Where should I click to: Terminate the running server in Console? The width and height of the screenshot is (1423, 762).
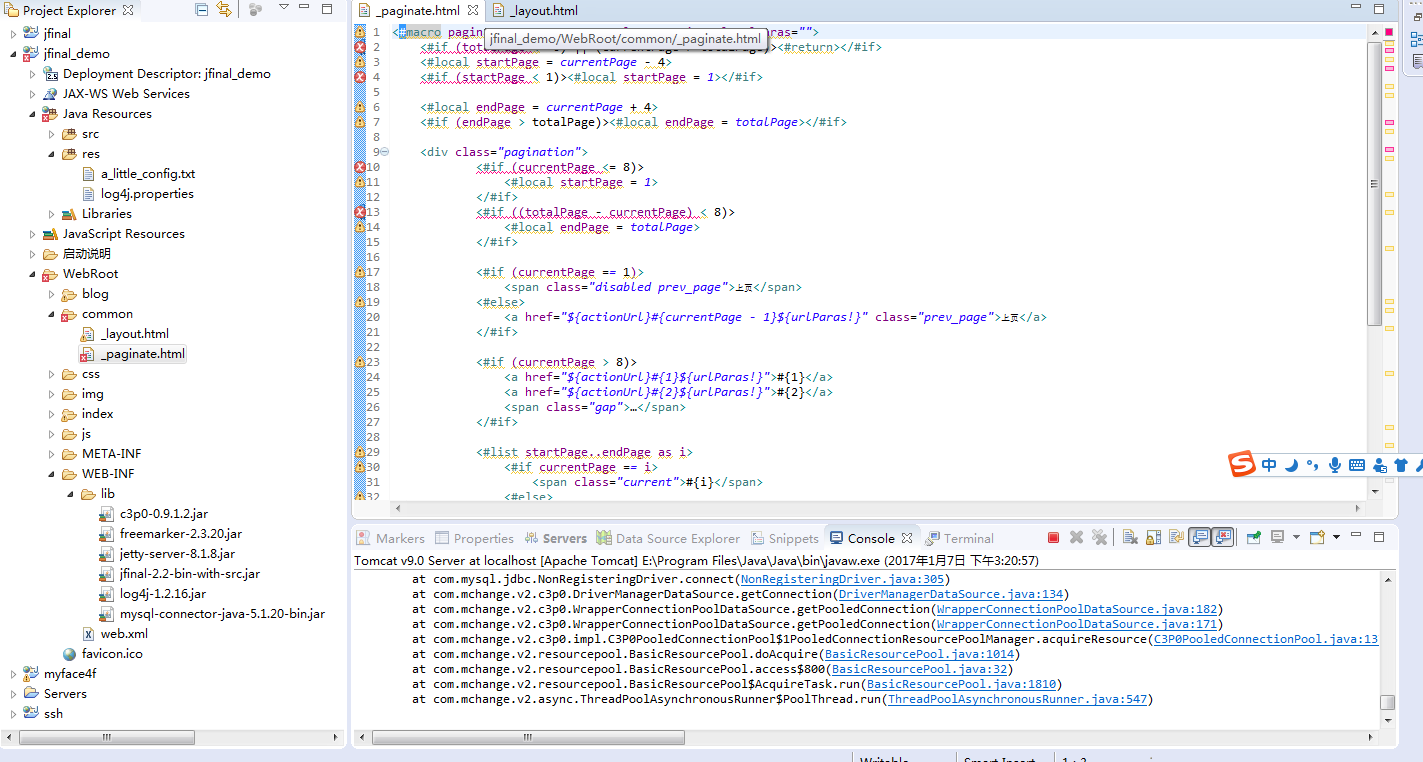pos(1053,537)
